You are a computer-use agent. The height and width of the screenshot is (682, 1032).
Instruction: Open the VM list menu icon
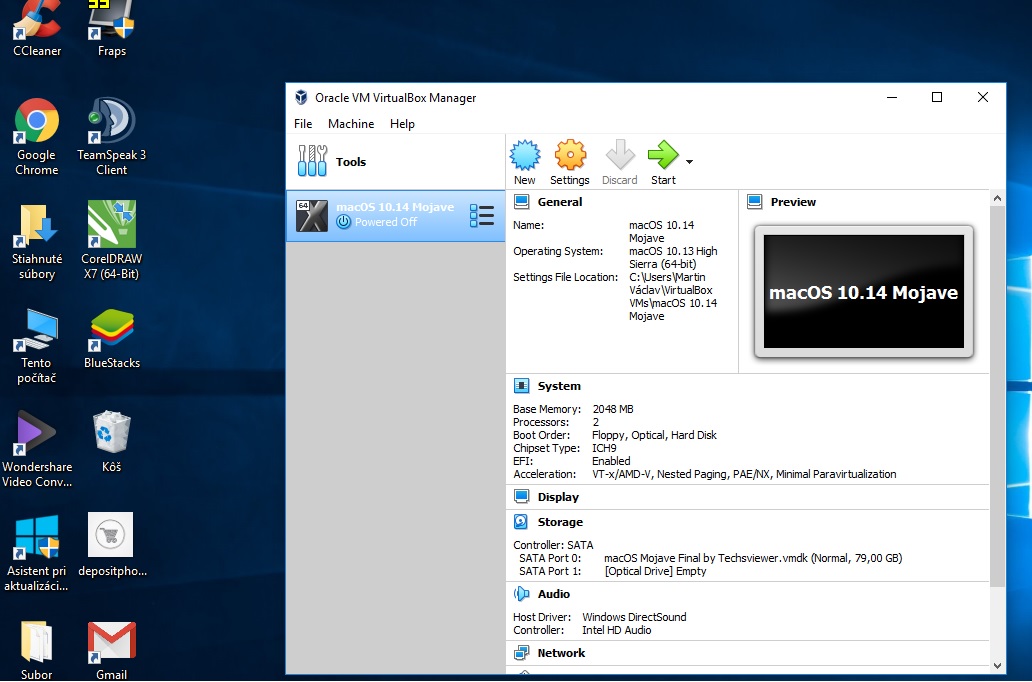[x=482, y=215]
